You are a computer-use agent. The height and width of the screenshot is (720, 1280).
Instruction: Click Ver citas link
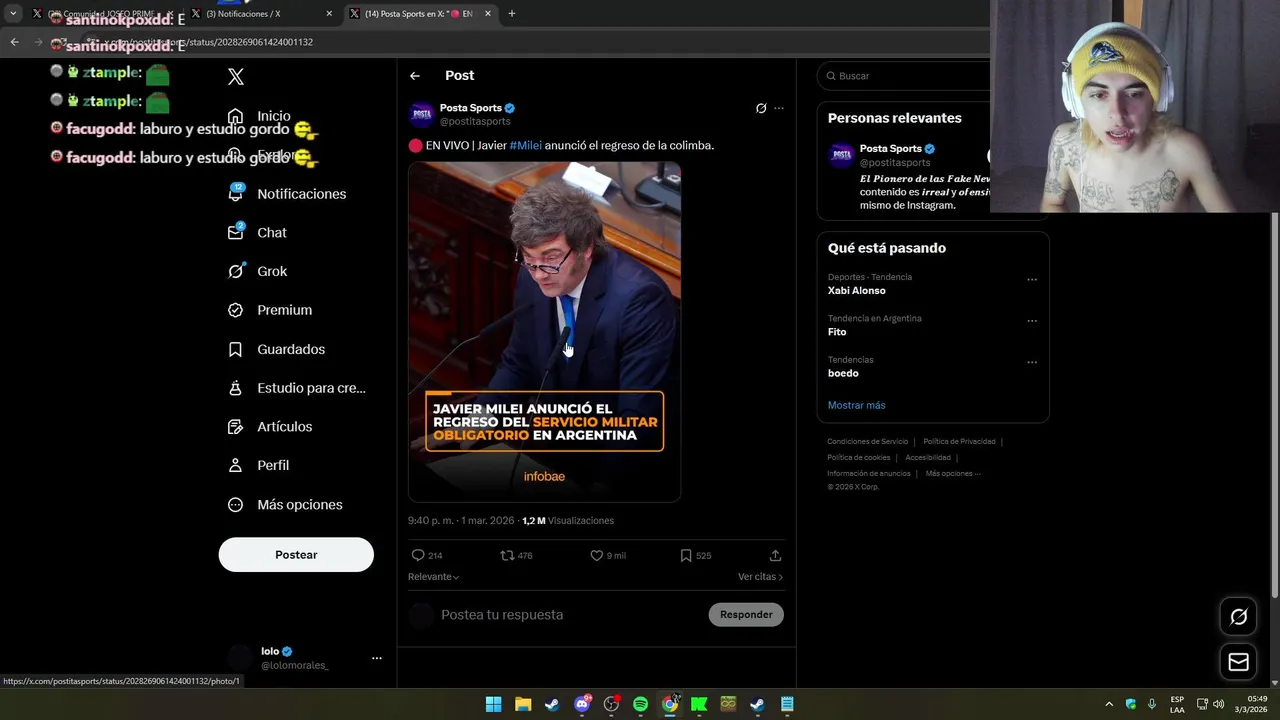[760, 577]
